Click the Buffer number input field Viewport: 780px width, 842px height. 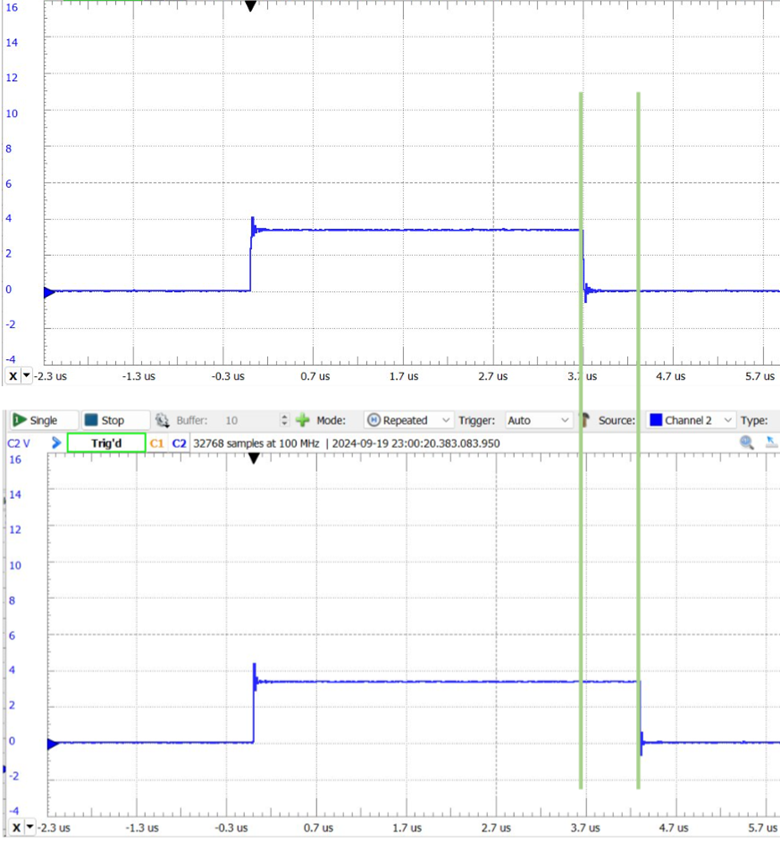click(x=245, y=421)
